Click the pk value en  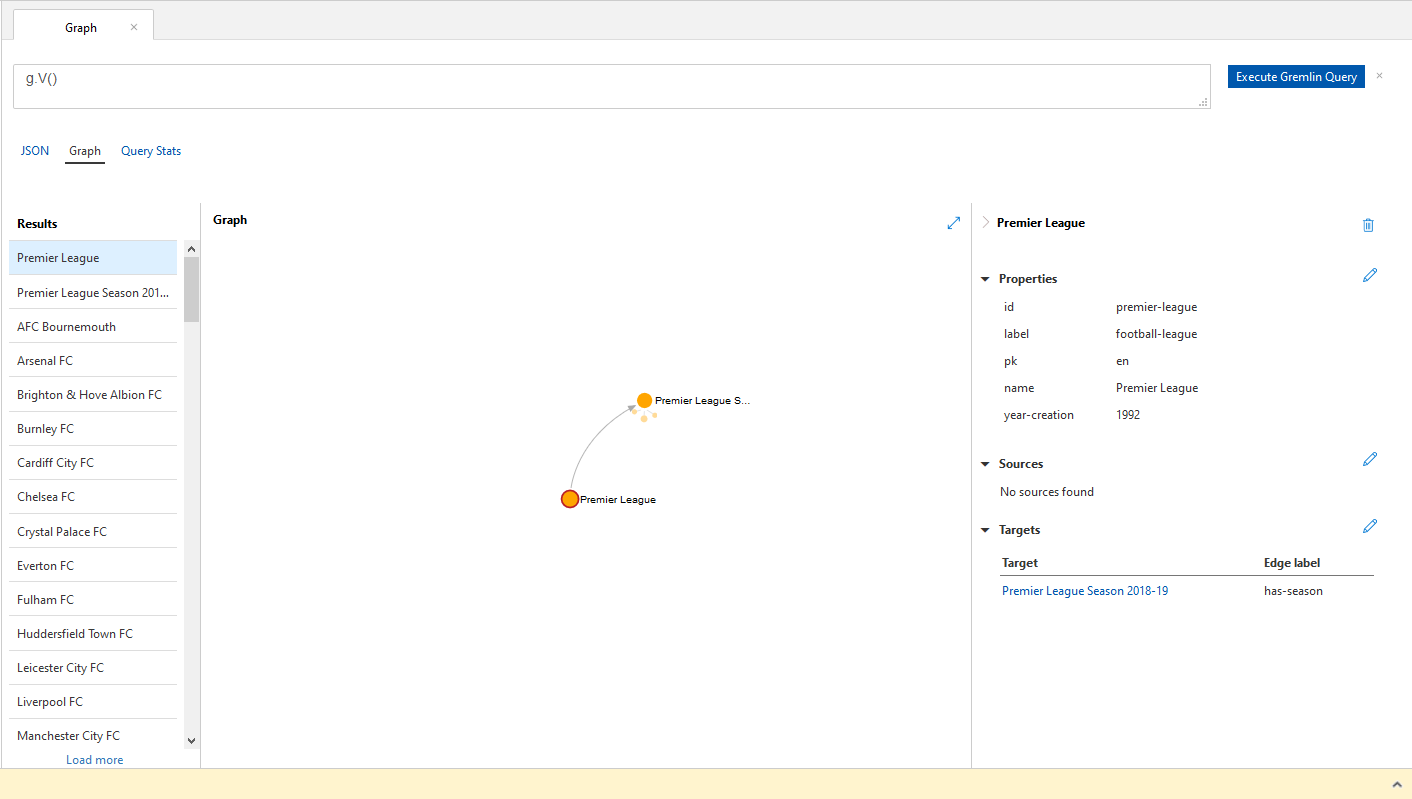1122,361
